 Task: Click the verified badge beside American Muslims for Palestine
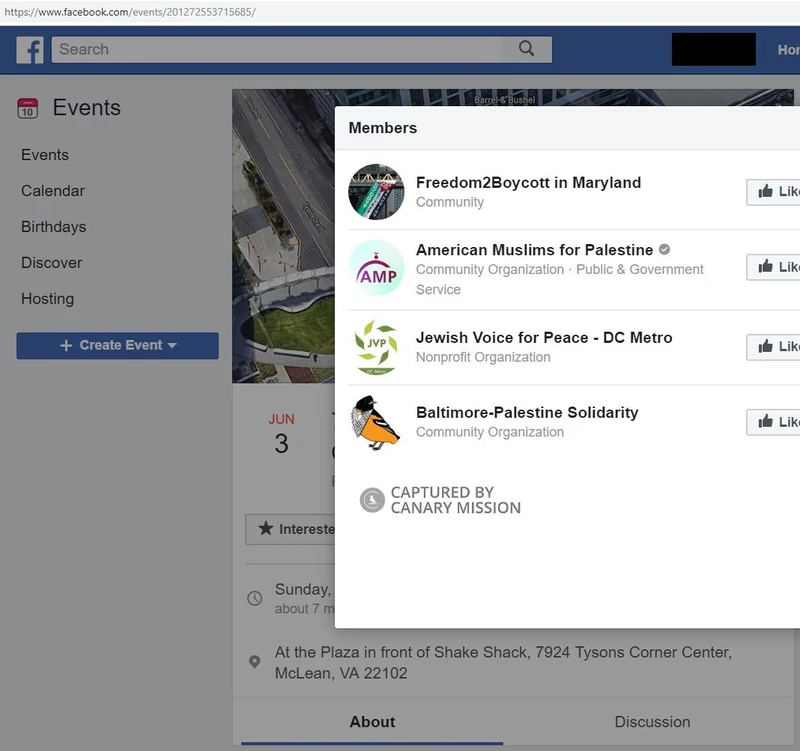coord(662,250)
